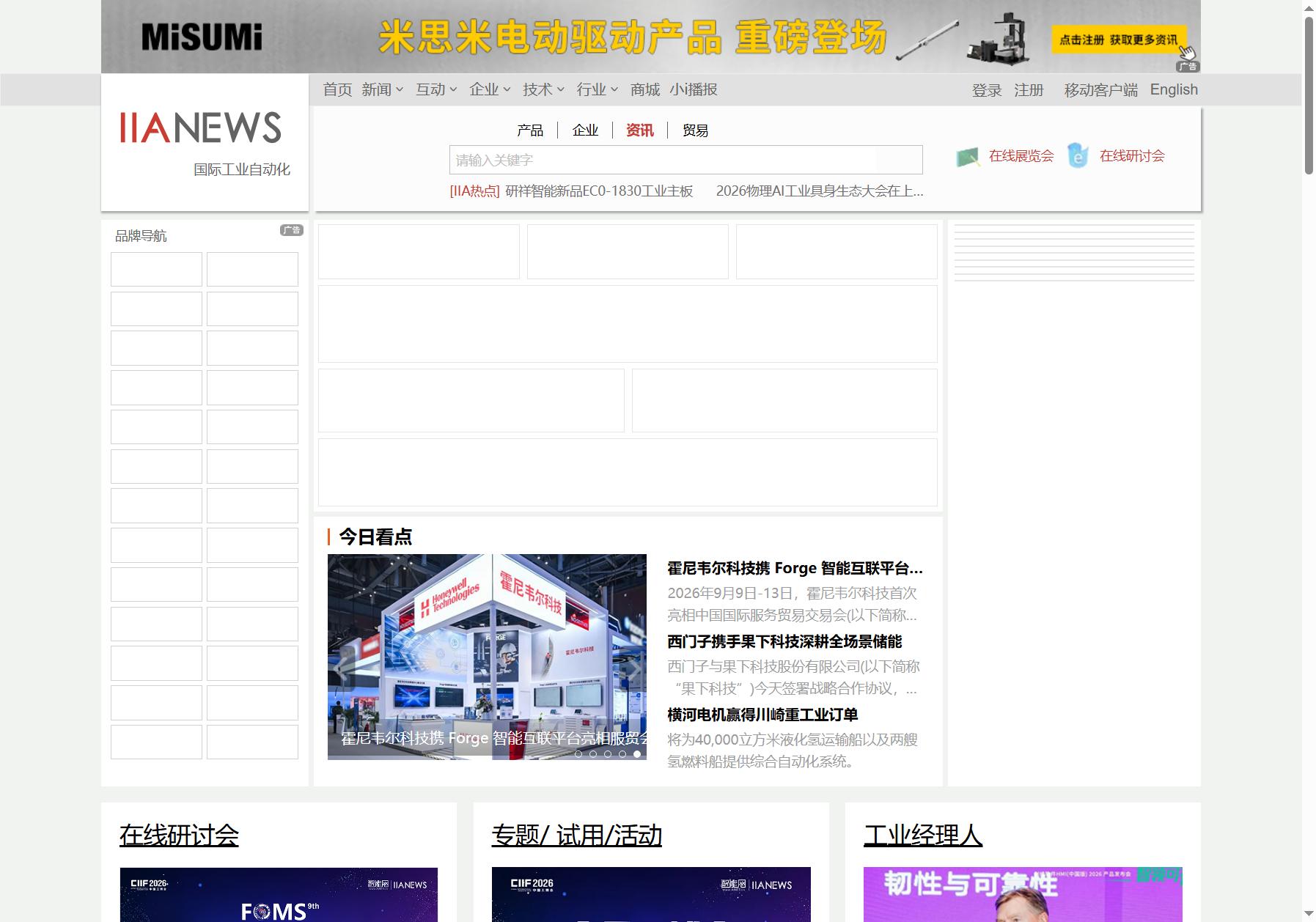
Task: Select the filled active carousel dot
Action: coord(637,754)
